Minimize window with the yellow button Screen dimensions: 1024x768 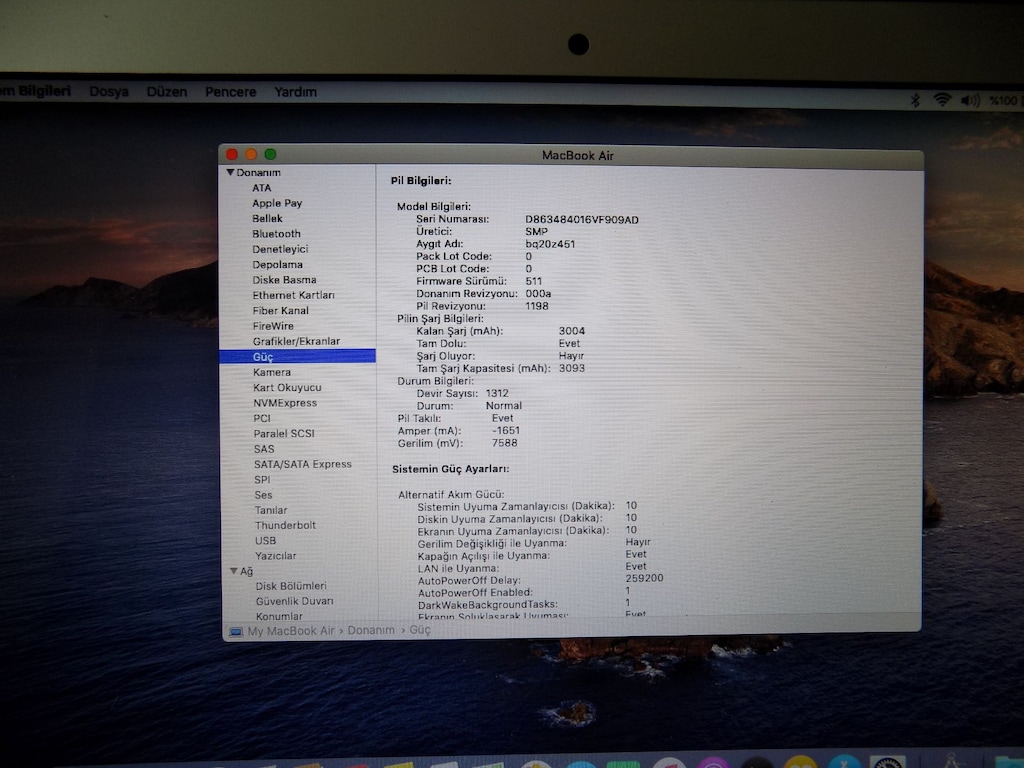click(251, 154)
